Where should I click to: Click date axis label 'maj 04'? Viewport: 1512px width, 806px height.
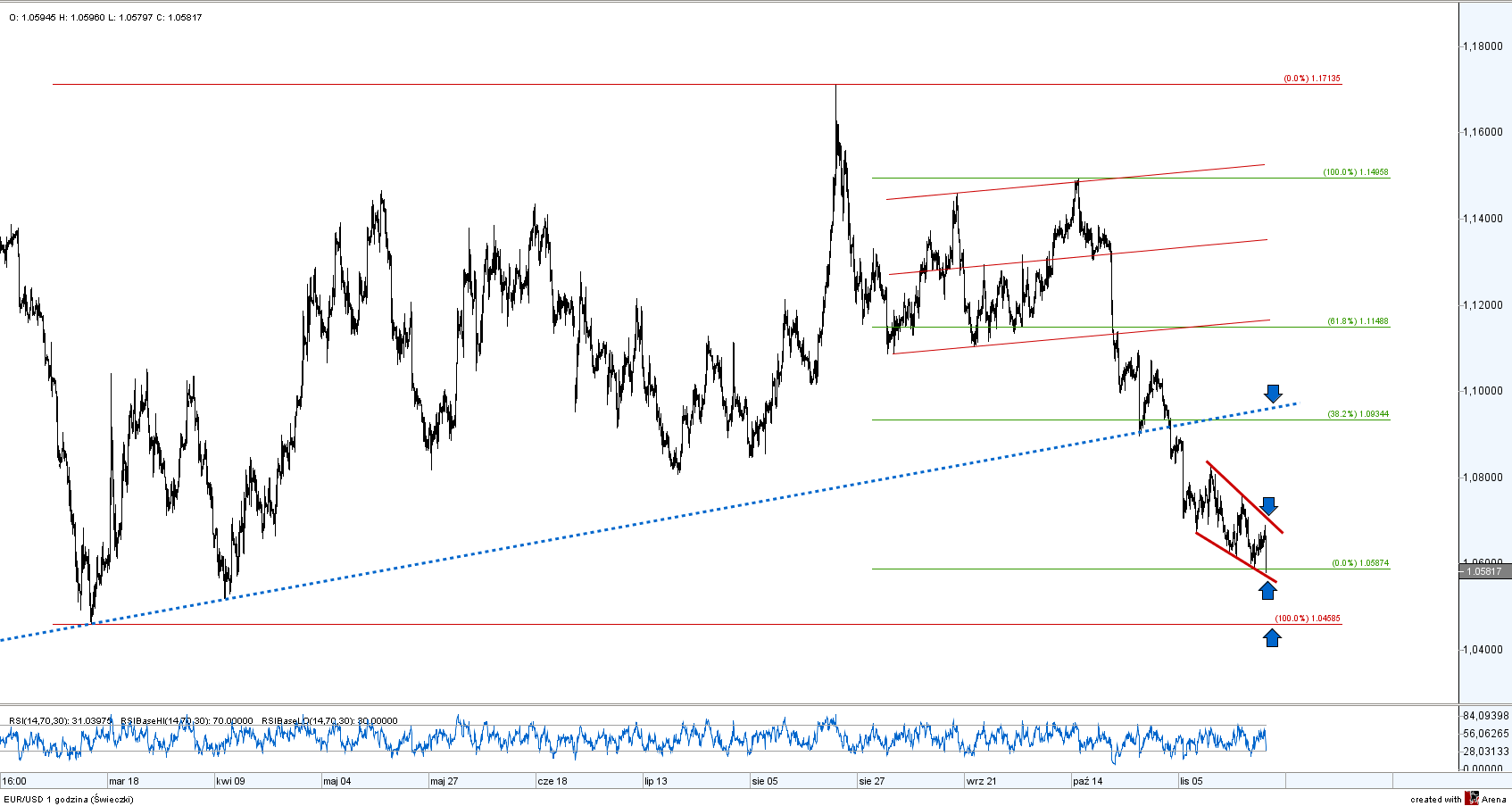click(337, 781)
